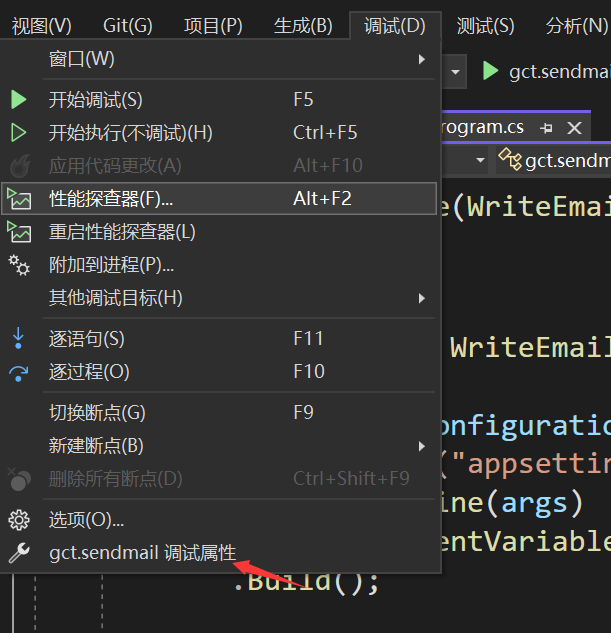
Task: Click the Step Over curved arrow icon
Action: click(x=19, y=372)
